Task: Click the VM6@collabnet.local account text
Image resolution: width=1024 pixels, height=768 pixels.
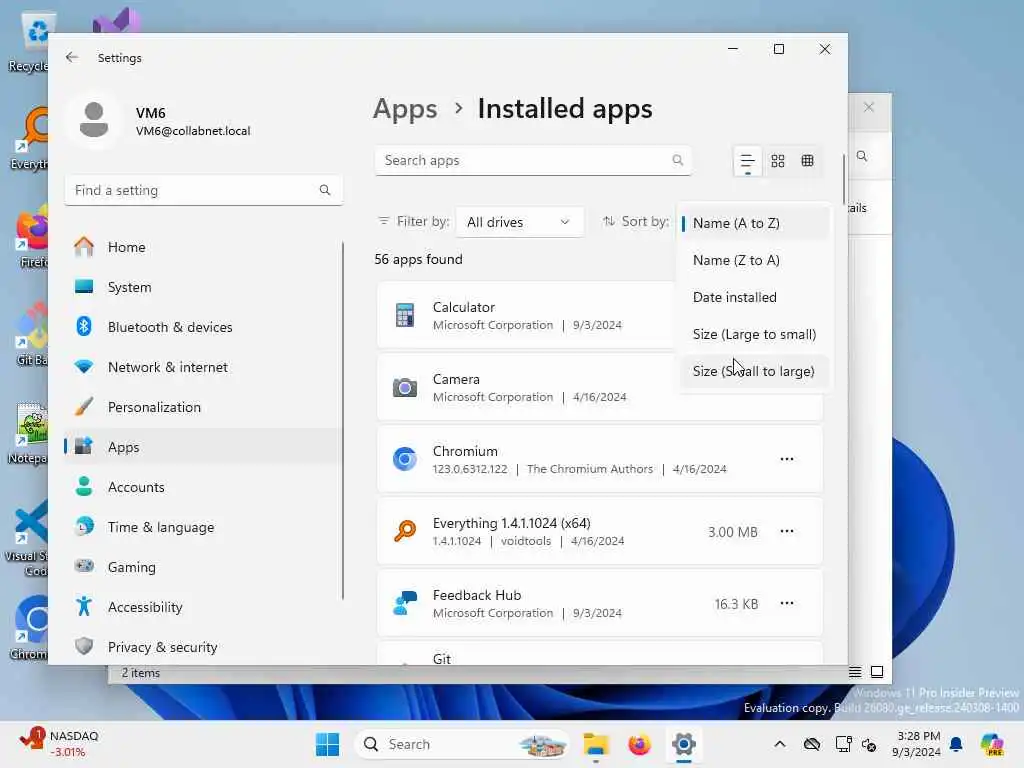Action: coord(193,131)
